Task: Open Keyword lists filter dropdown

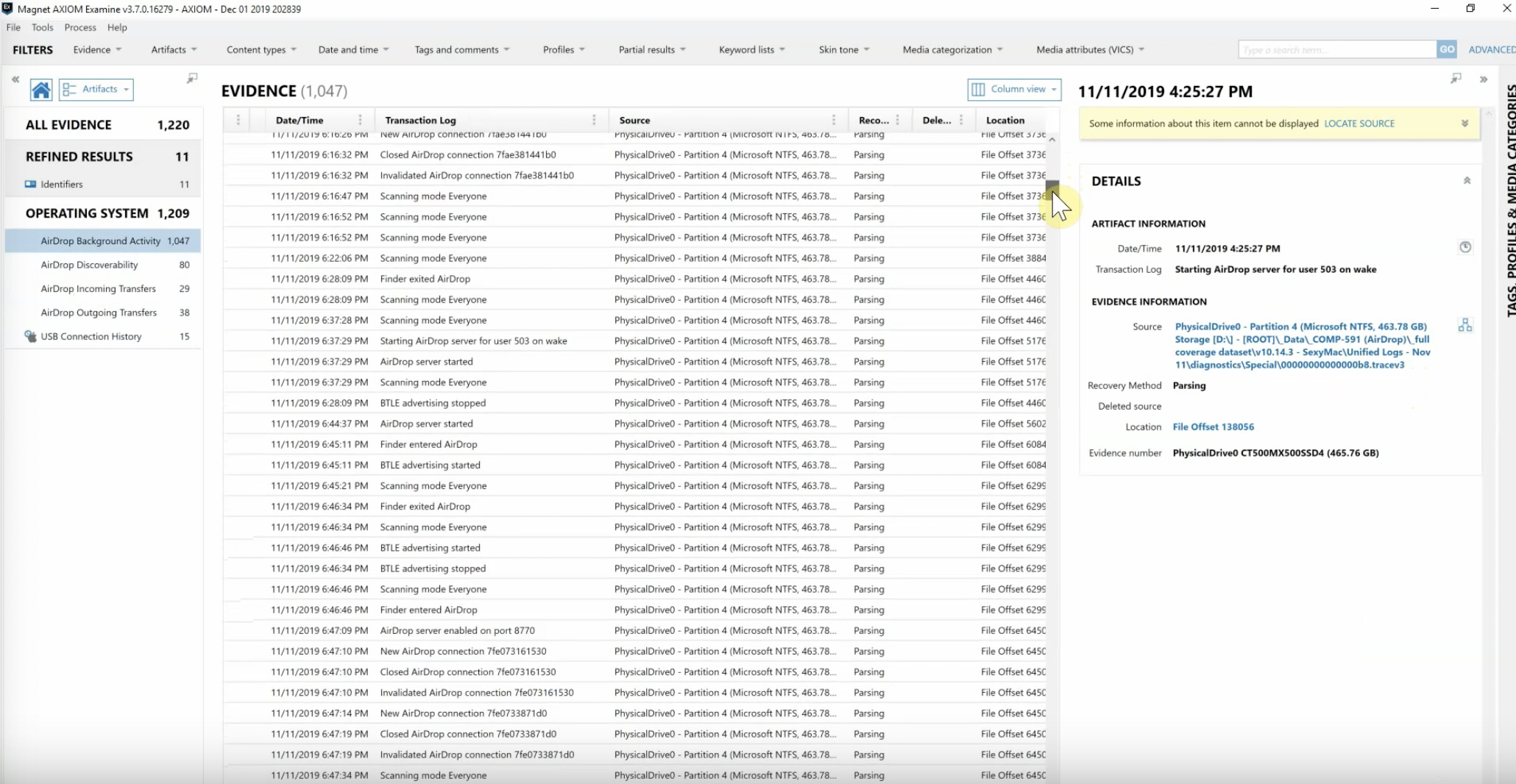Action: [751, 50]
